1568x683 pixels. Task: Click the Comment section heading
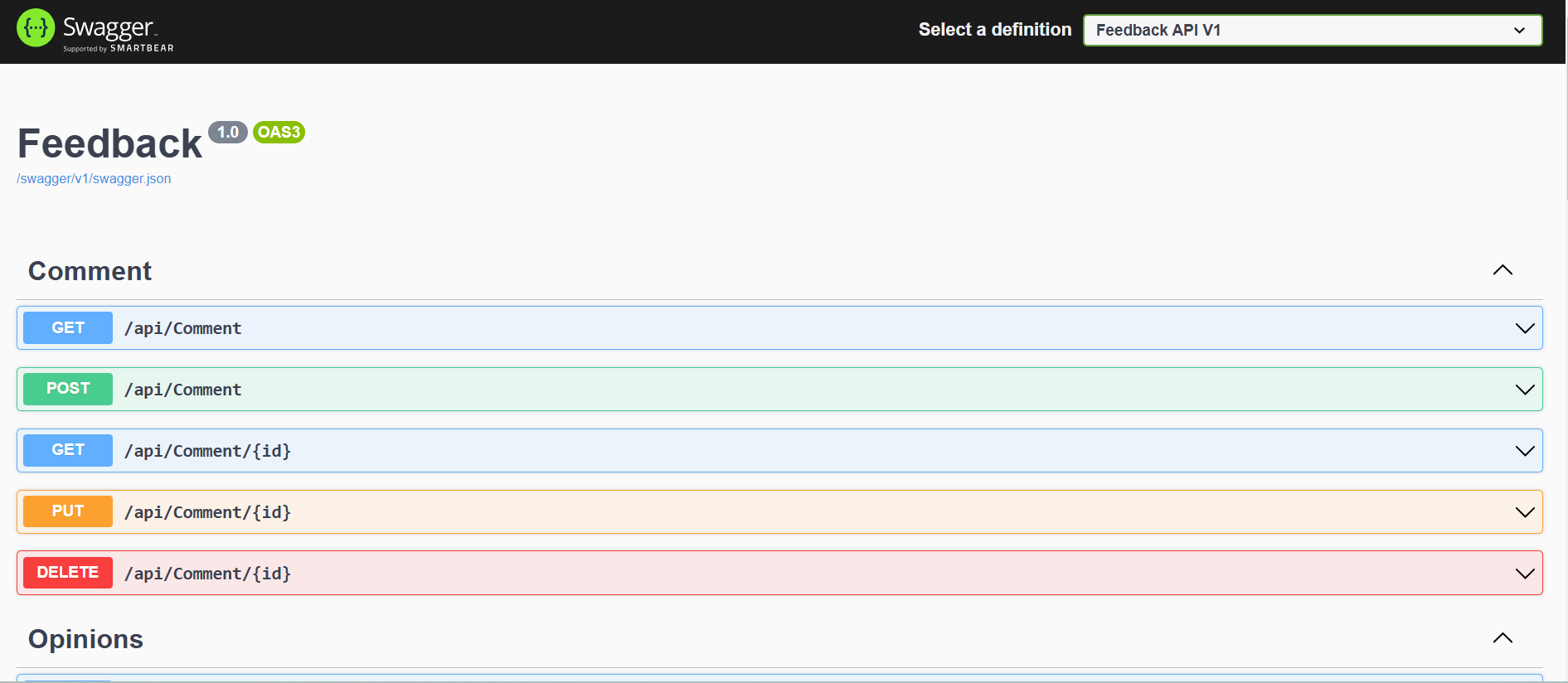pyautogui.click(x=90, y=271)
